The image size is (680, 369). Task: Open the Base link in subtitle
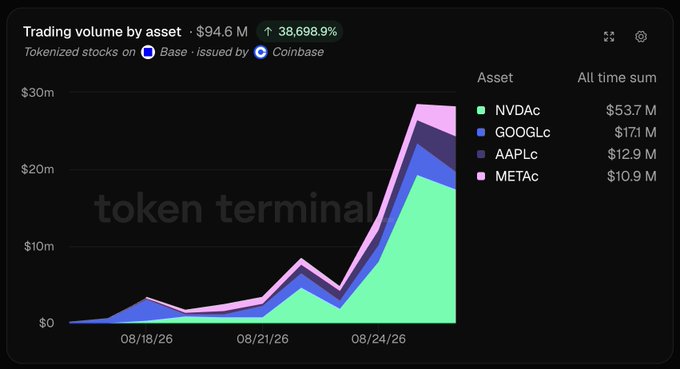pyautogui.click(x=173, y=52)
